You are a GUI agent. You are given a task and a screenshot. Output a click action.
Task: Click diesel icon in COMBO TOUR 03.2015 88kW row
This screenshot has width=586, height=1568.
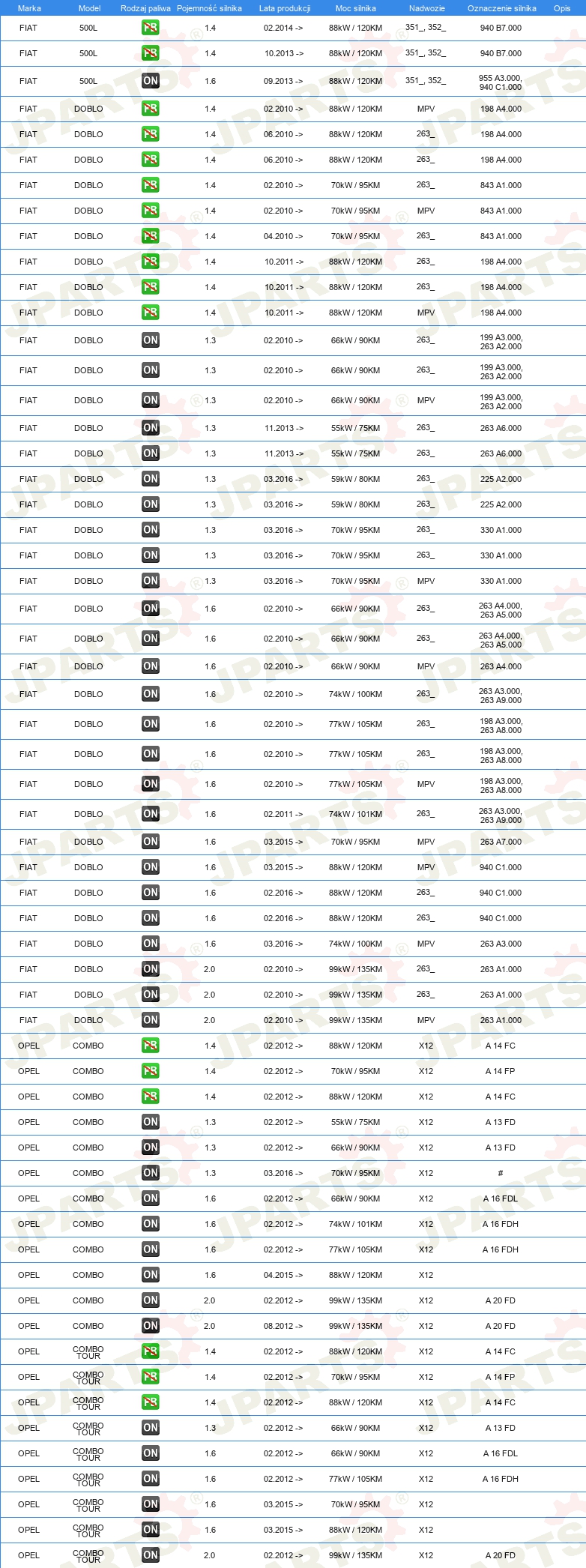151,1530
